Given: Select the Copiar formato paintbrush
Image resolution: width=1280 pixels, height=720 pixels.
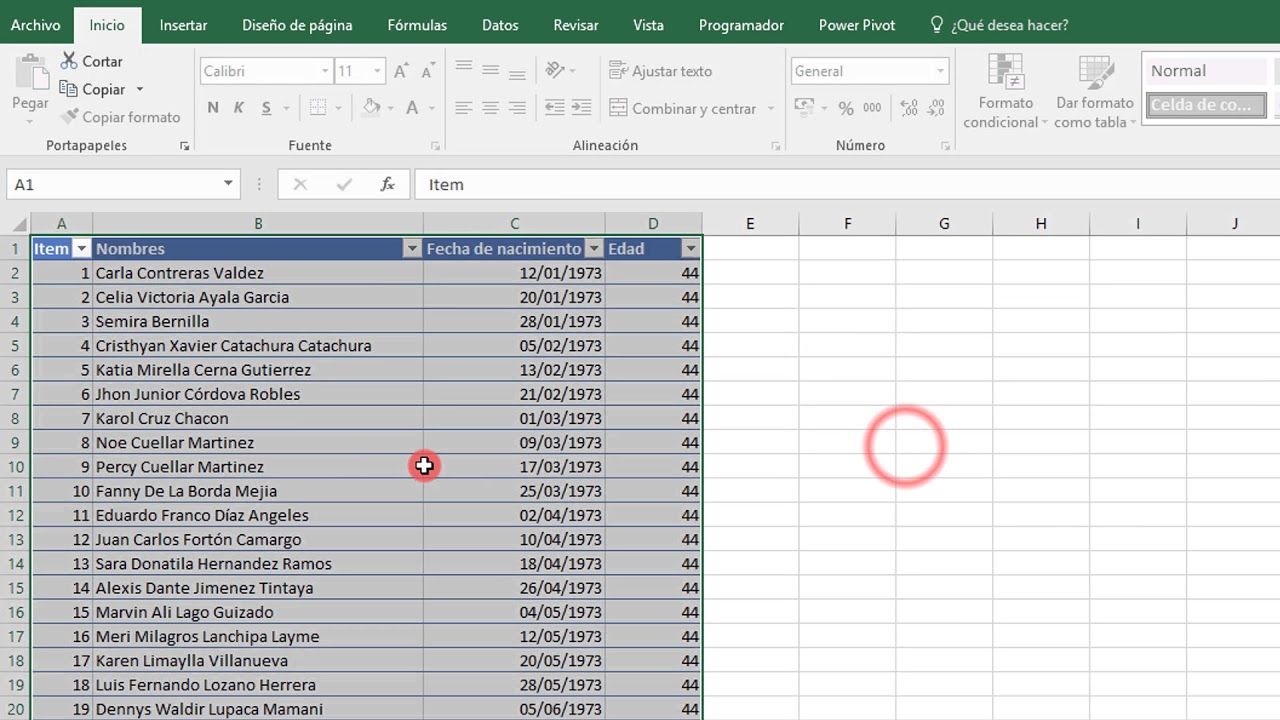Looking at the screenshot, I should pyautogui.click(x=120, y=117).
